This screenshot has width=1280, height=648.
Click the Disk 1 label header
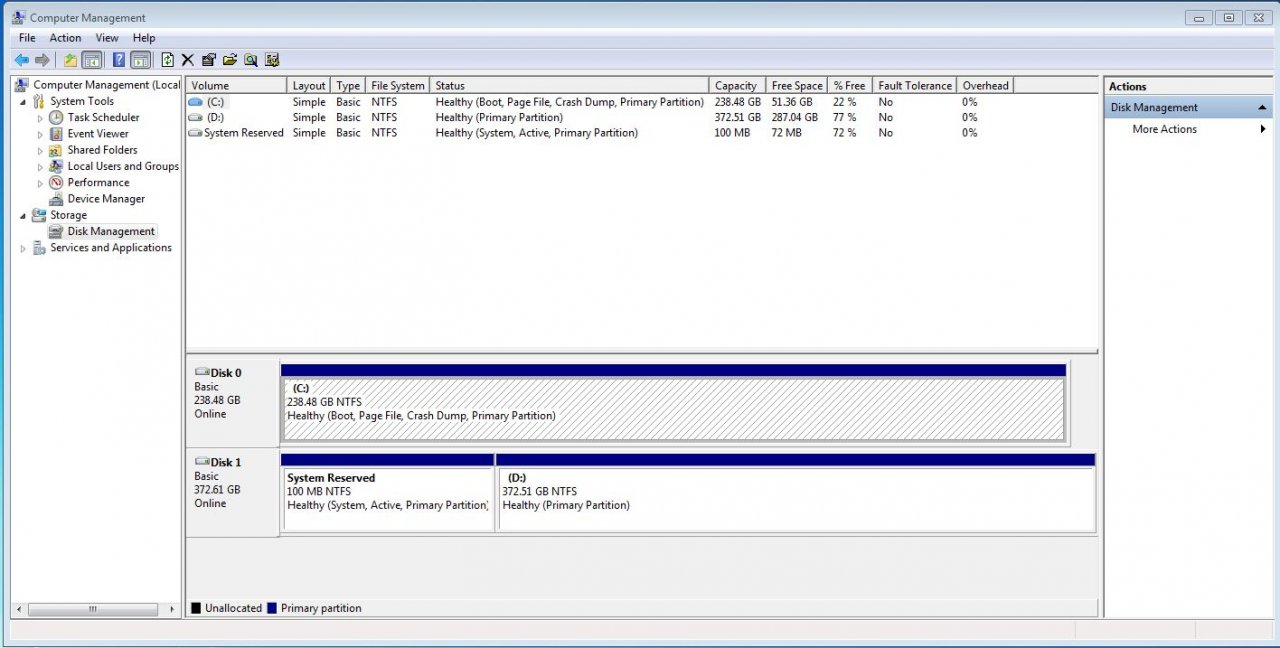click(x=226, y=463)
